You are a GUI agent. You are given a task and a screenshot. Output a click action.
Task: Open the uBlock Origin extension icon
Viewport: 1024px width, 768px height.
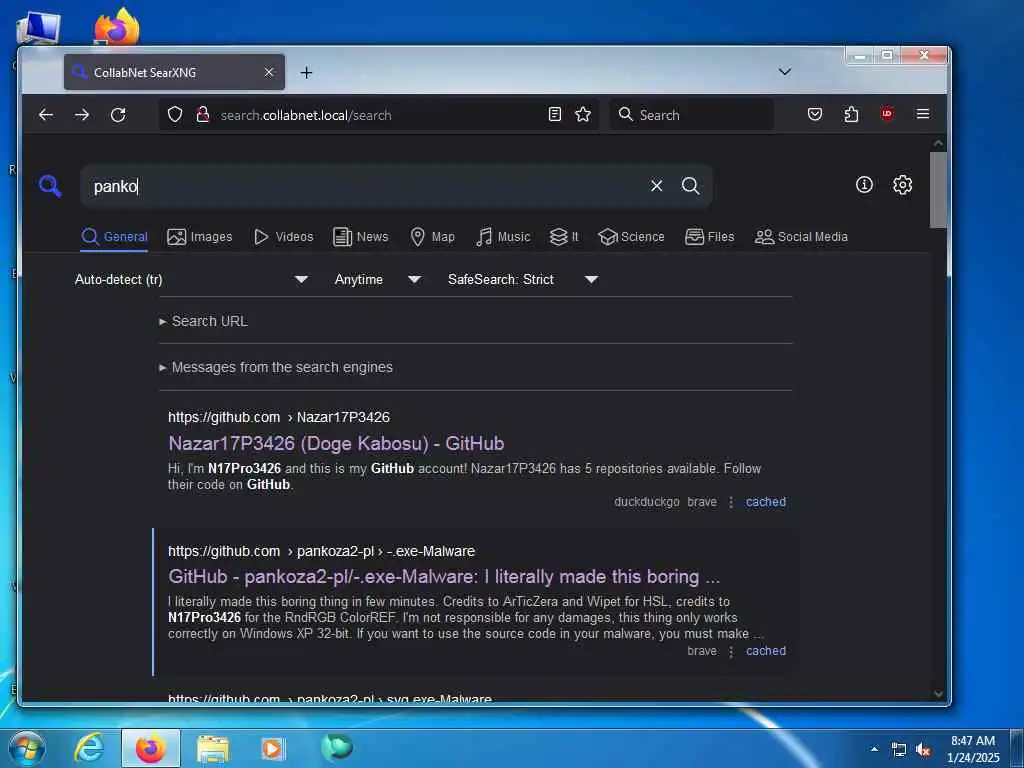tap(887, 114)
